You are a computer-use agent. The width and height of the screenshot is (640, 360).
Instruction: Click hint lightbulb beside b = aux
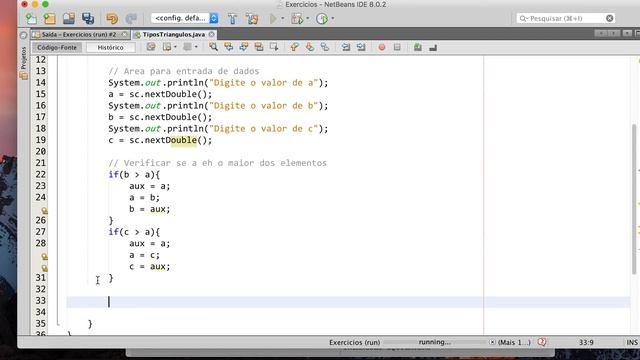point(44,210)
